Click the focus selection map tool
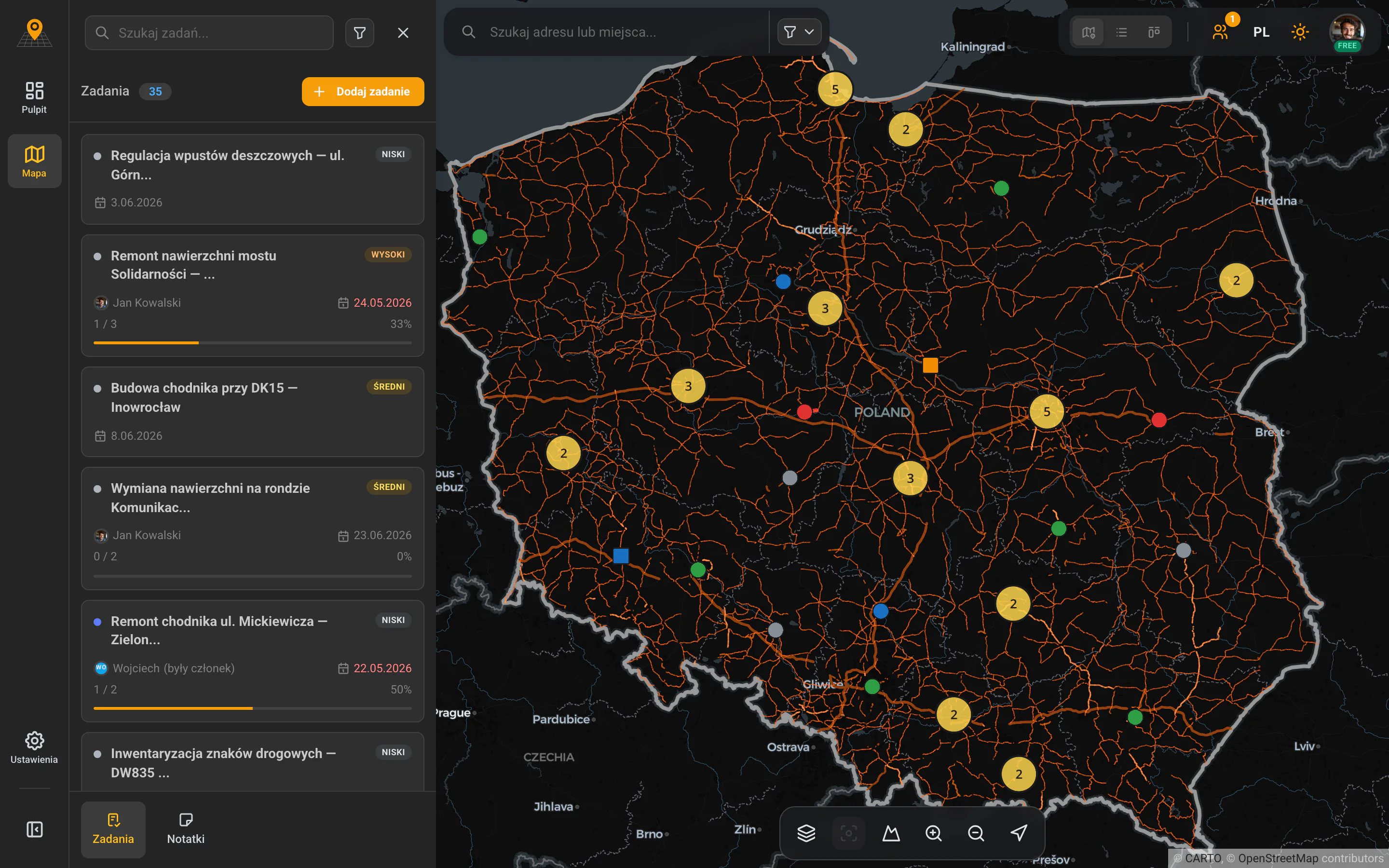The width and height of the screenshot is (1389, 868). [x=848, y=833]
